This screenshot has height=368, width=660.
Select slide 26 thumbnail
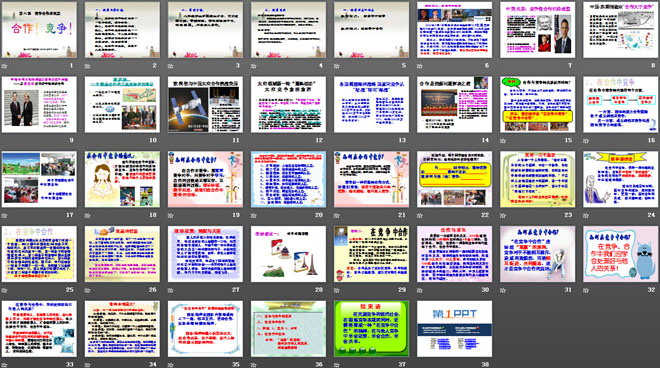(x=122, y=254)
